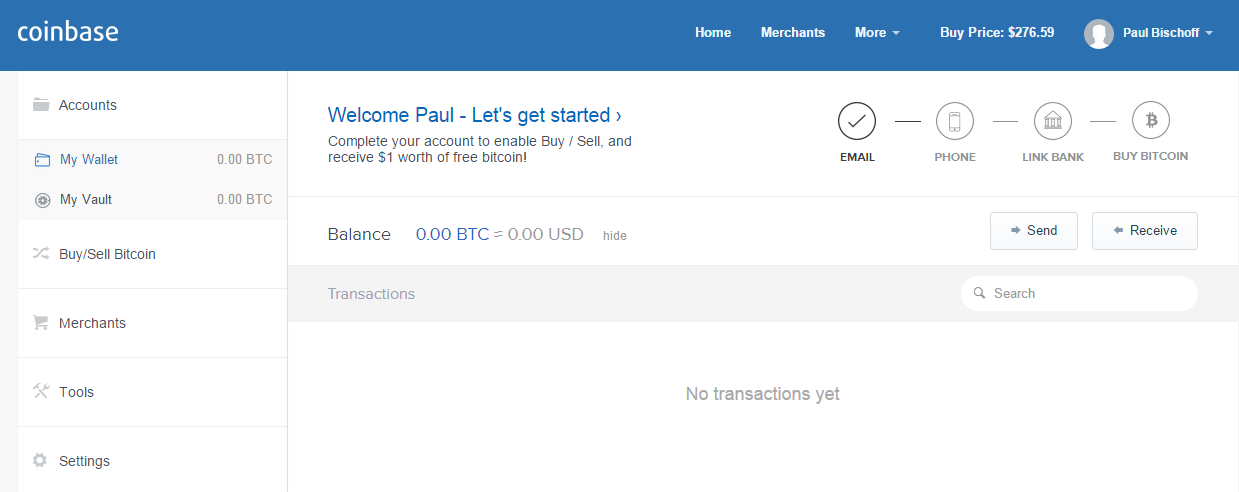This screenshot has height=492, width=1239.
Task: Click the Email checkmark step icon
Action: [x=857, y=122]
